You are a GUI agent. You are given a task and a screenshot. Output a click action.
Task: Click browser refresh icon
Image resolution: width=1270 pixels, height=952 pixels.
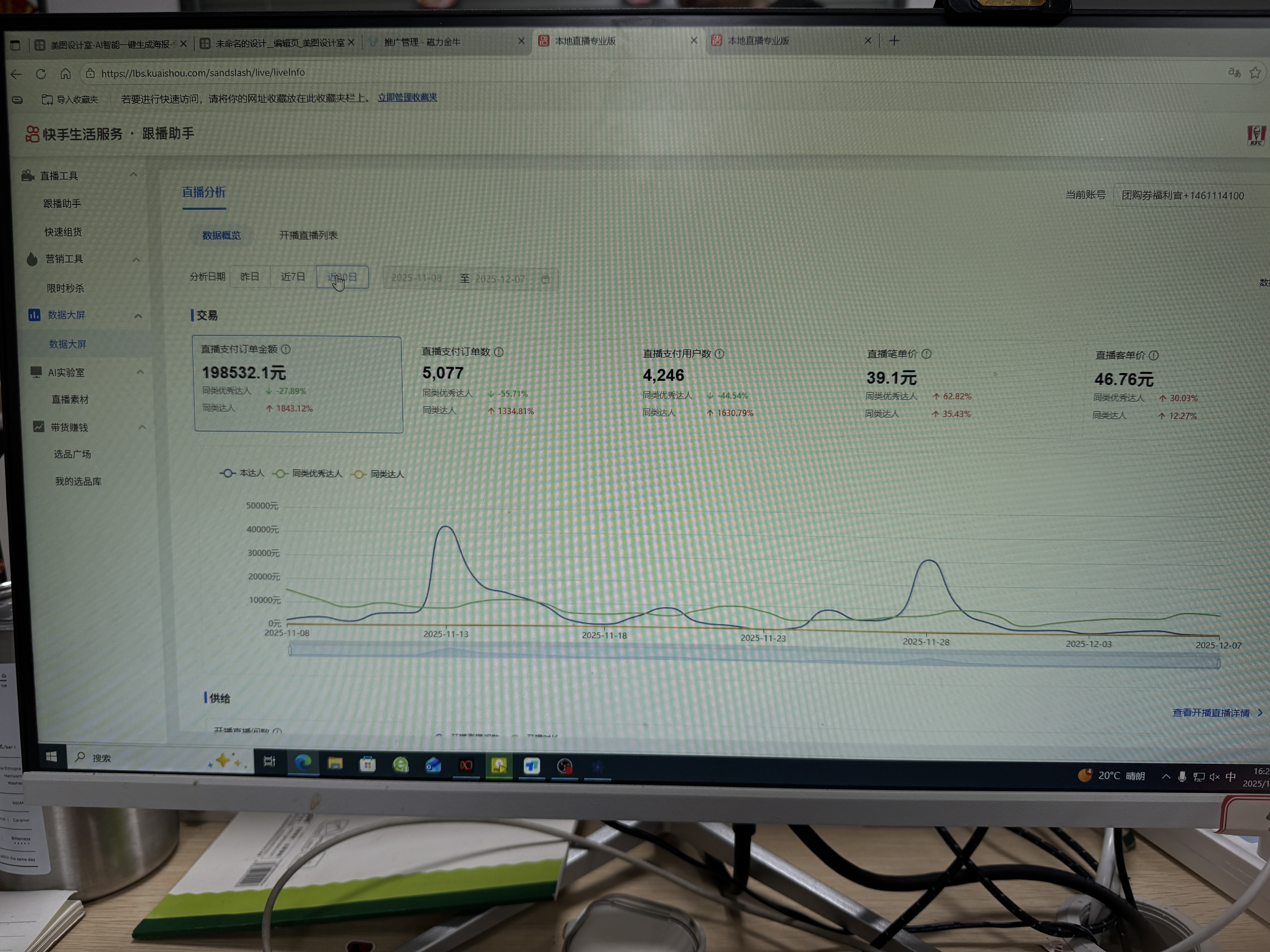coord(41,74)
